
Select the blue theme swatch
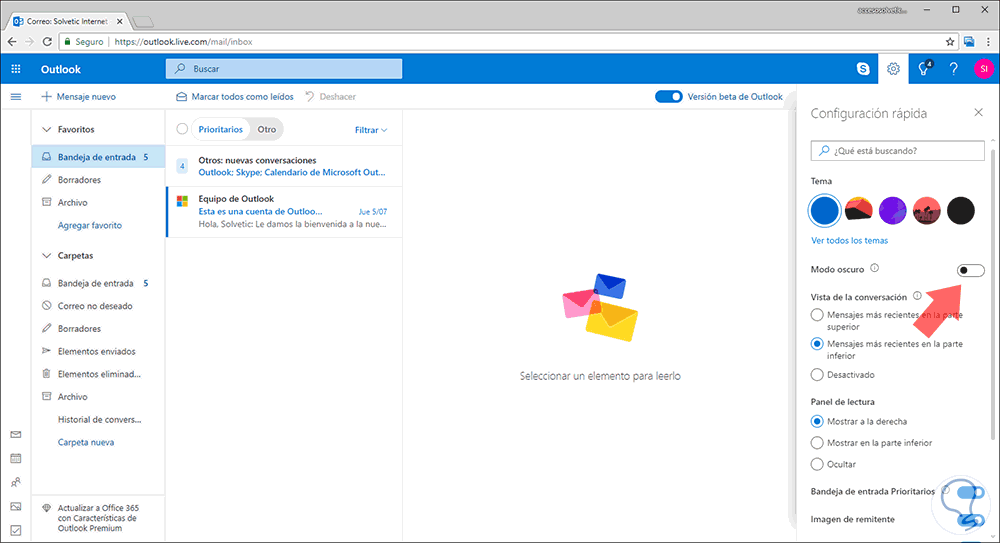824,210
